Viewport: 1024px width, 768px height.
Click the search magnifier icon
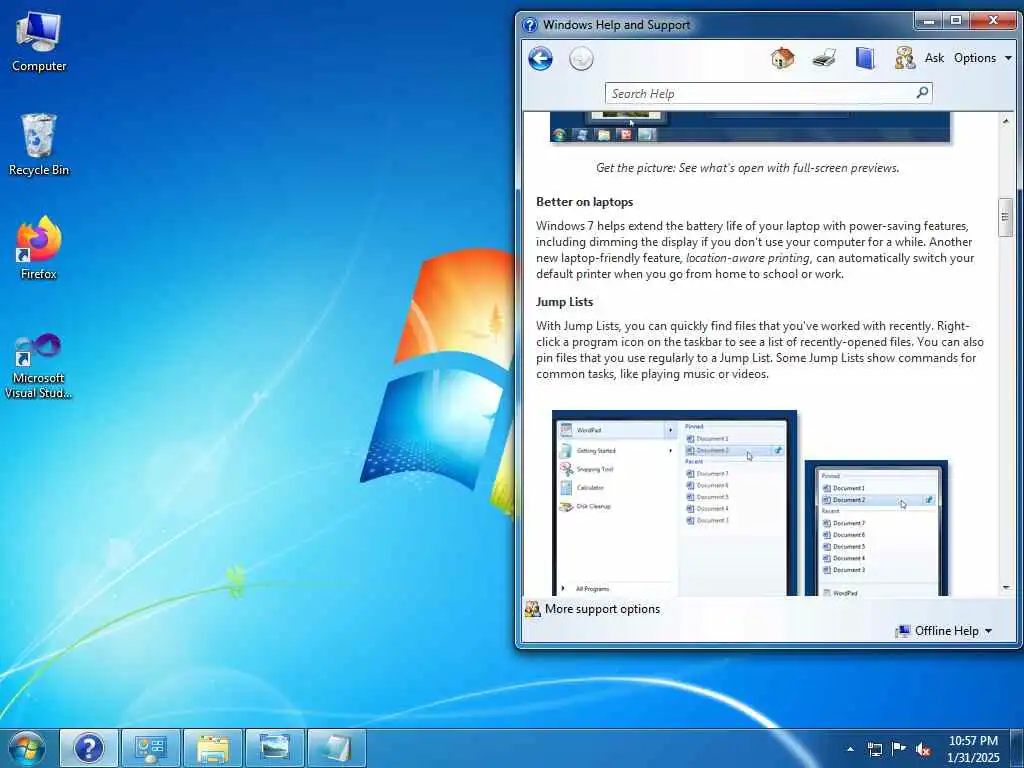tap(922, 93)
